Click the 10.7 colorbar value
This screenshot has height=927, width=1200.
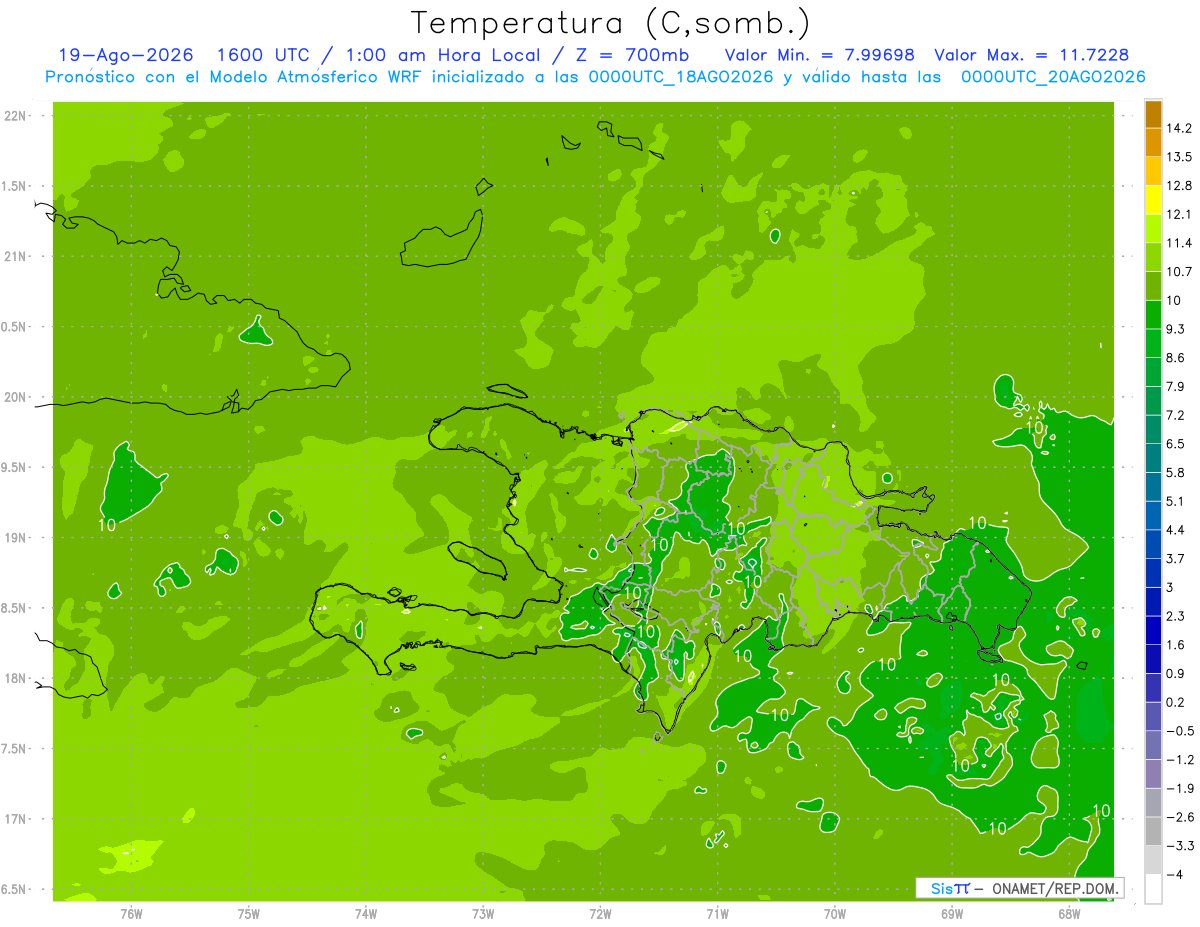[1179, 272]
